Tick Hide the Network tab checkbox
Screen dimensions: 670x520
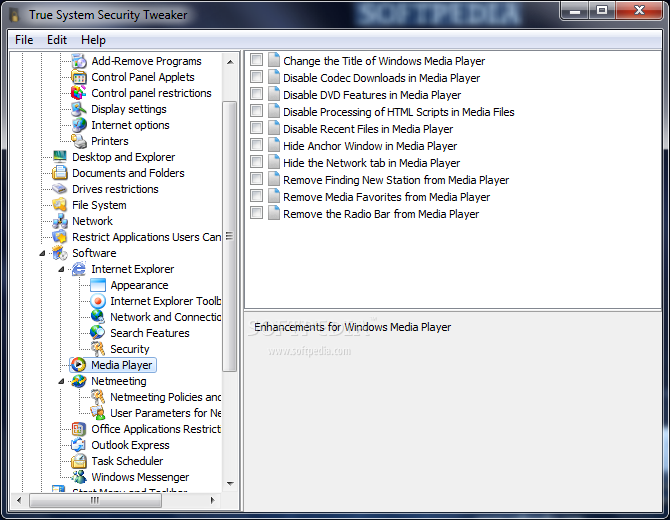pos(256,162)
